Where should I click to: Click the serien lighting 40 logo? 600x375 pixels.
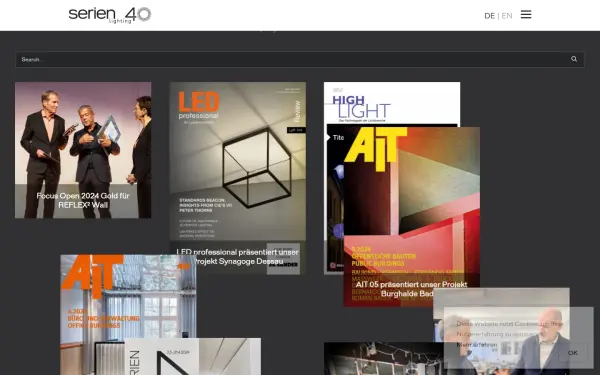tap(110, 15)
